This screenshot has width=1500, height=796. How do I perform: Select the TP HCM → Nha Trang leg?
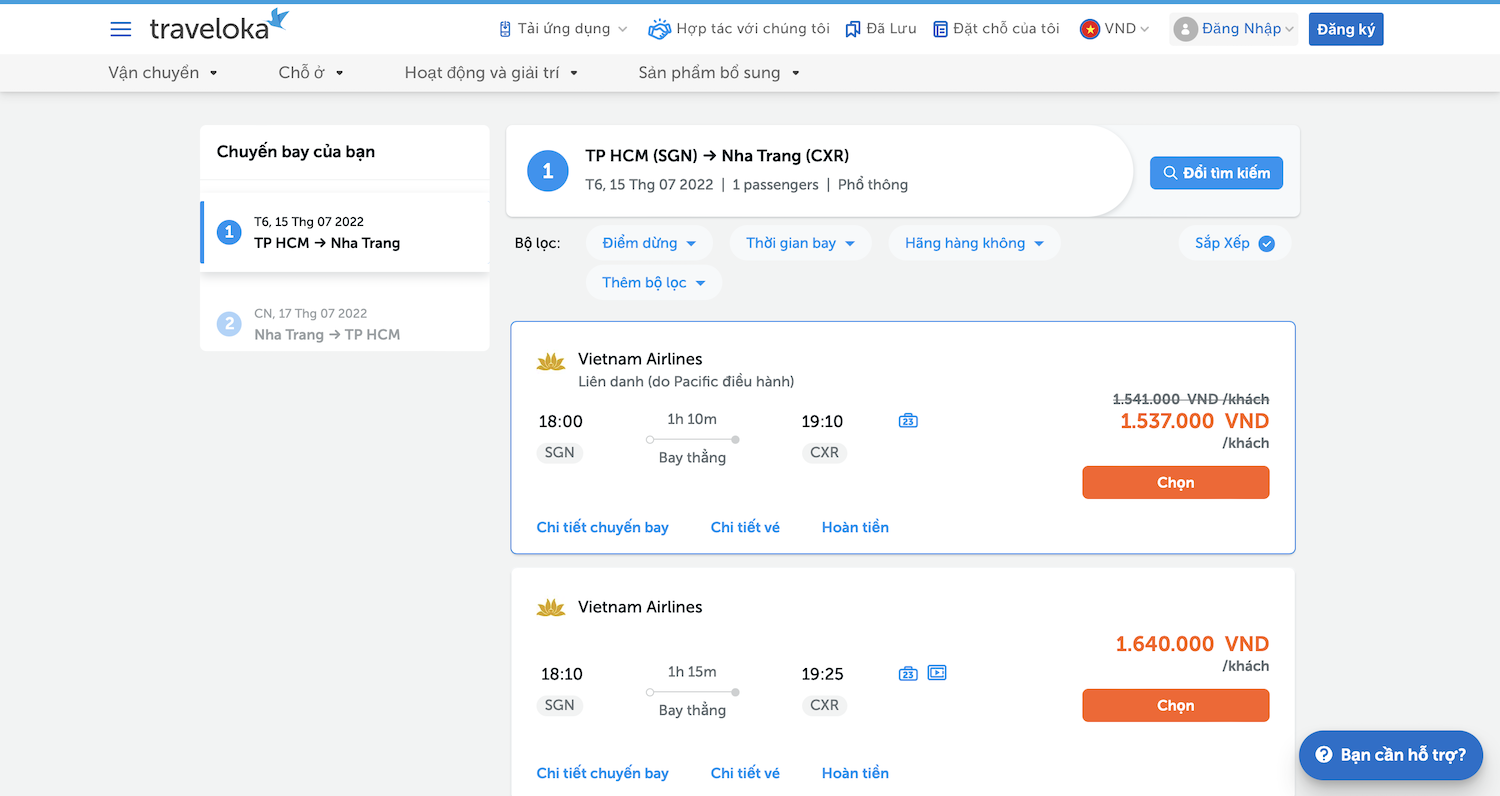tap(345, 232)
